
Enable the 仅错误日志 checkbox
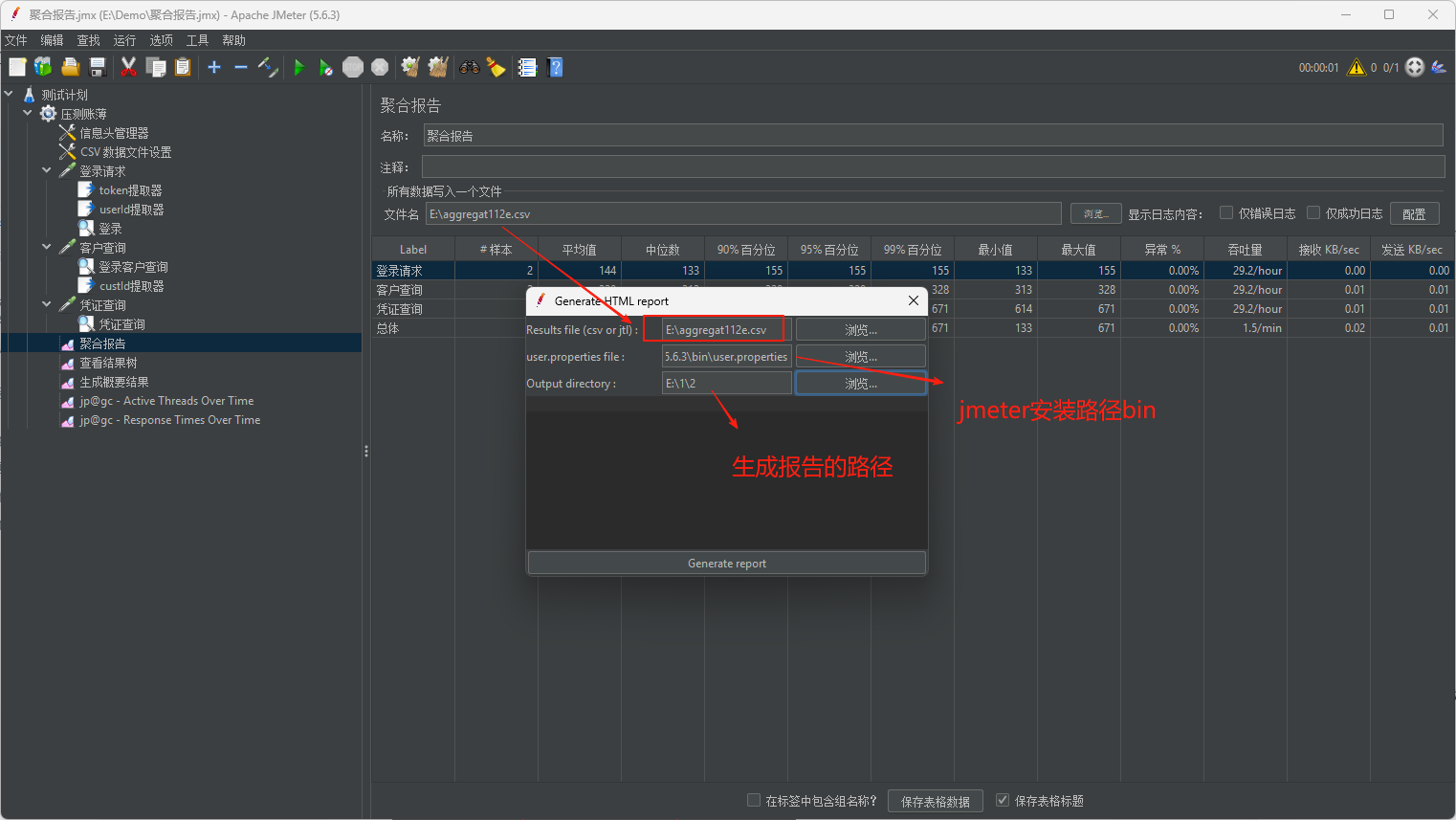coord(1226,212)
